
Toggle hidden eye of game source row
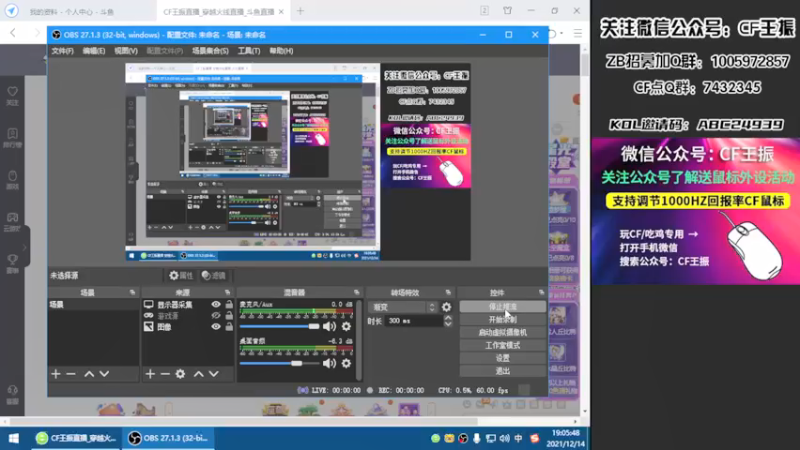pyautogui.click(x=216, y=316)
